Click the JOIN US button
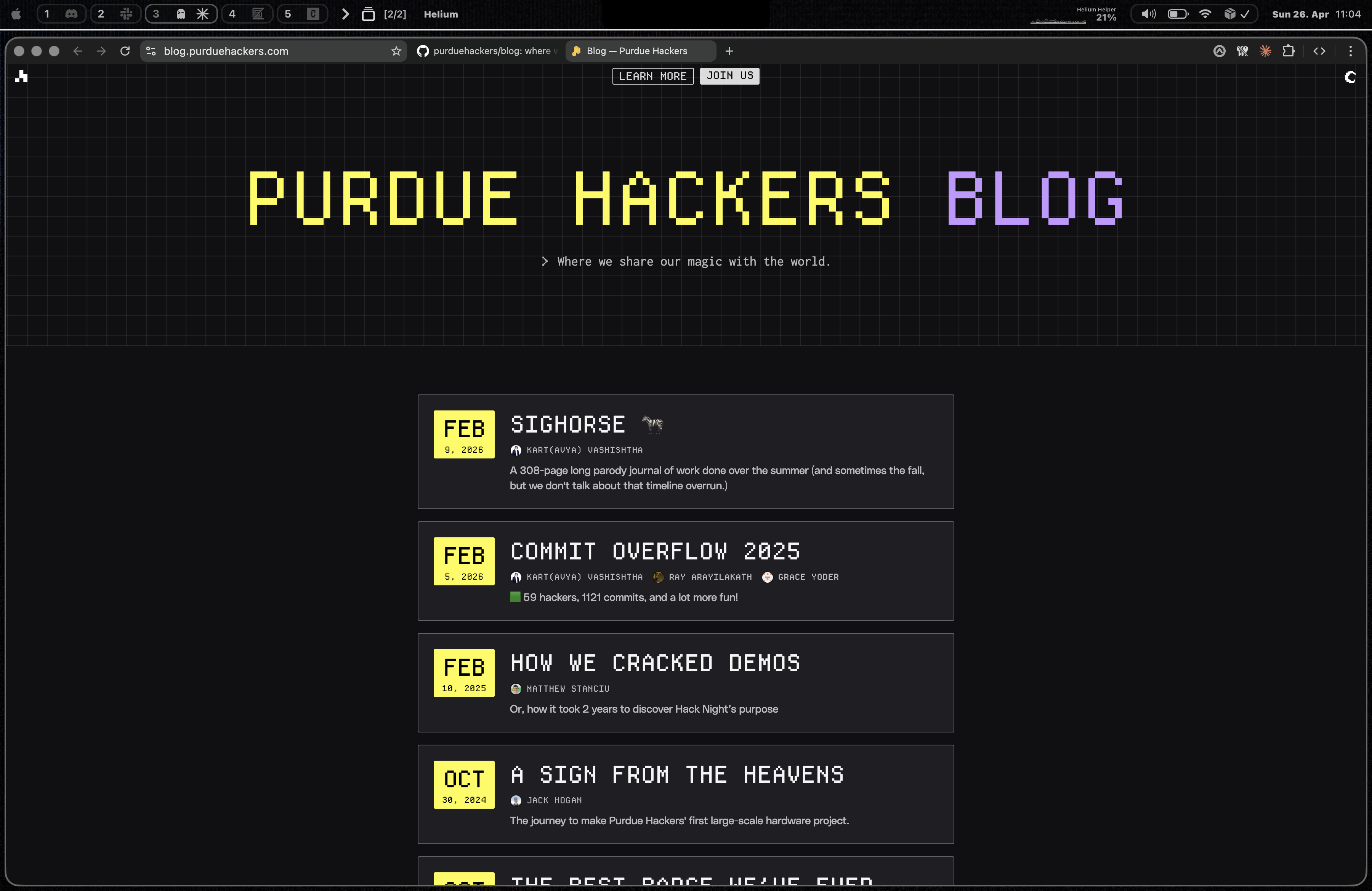Image resolution: width=1372 pixels, height=891 pixels. click(x=729, y=76)
